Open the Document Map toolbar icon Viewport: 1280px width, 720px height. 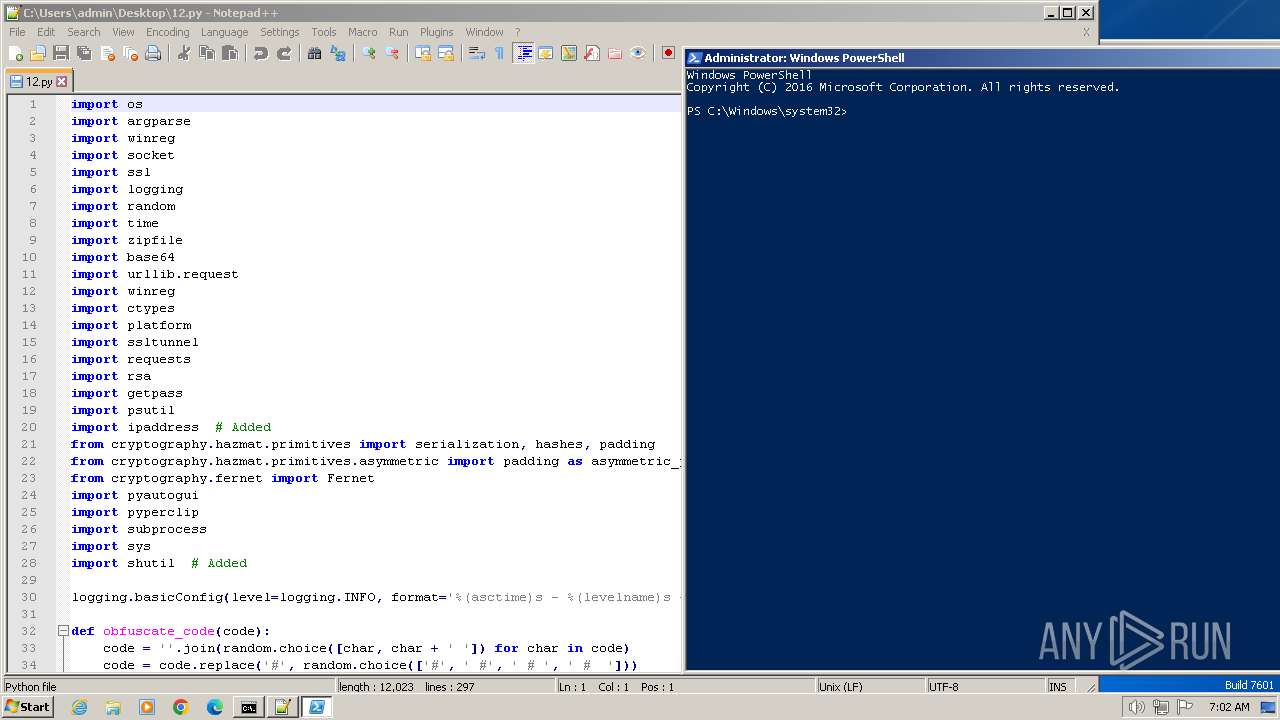click(x=569, y=53)
